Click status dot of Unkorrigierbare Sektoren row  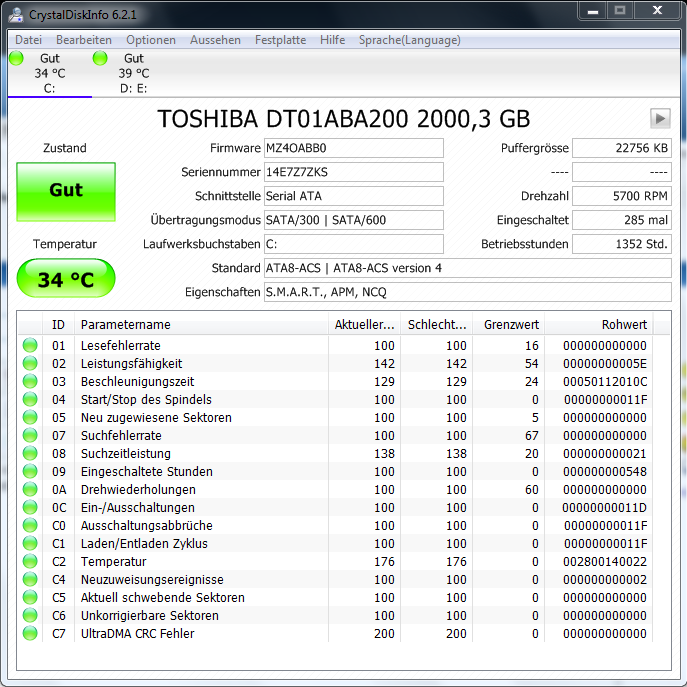[x=30, y=615]
